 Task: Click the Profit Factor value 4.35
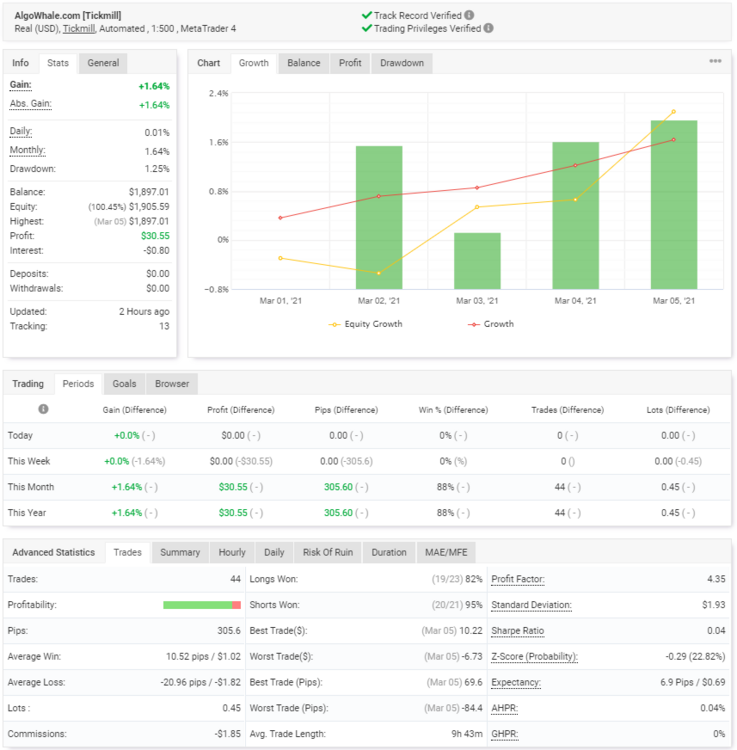(x=716, y=579)
